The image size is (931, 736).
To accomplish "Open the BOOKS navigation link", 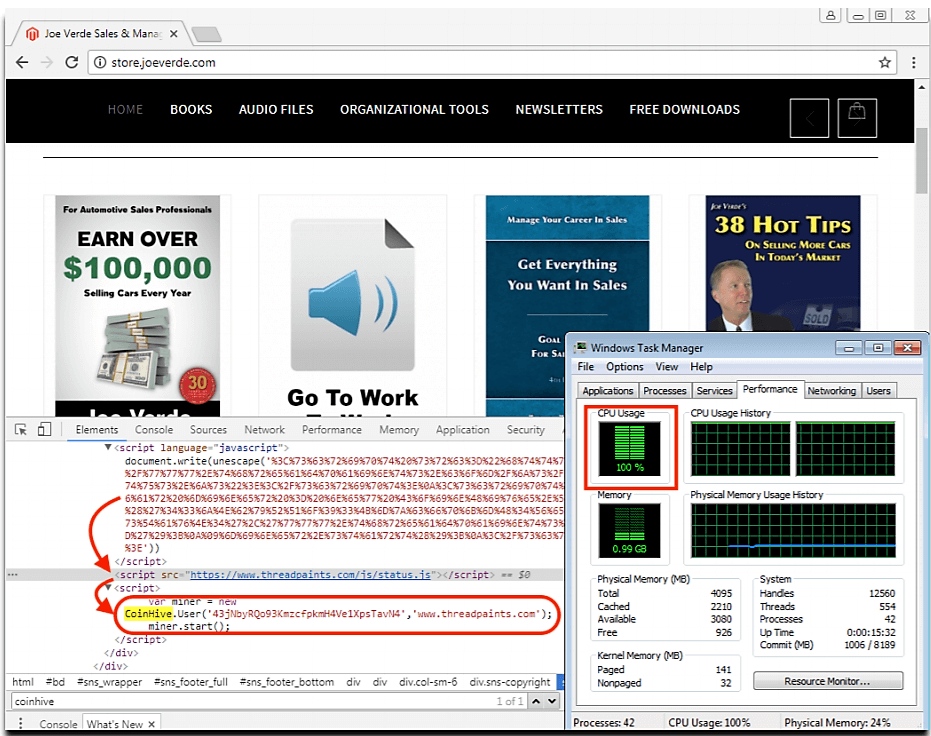I will tap(191, 110).
